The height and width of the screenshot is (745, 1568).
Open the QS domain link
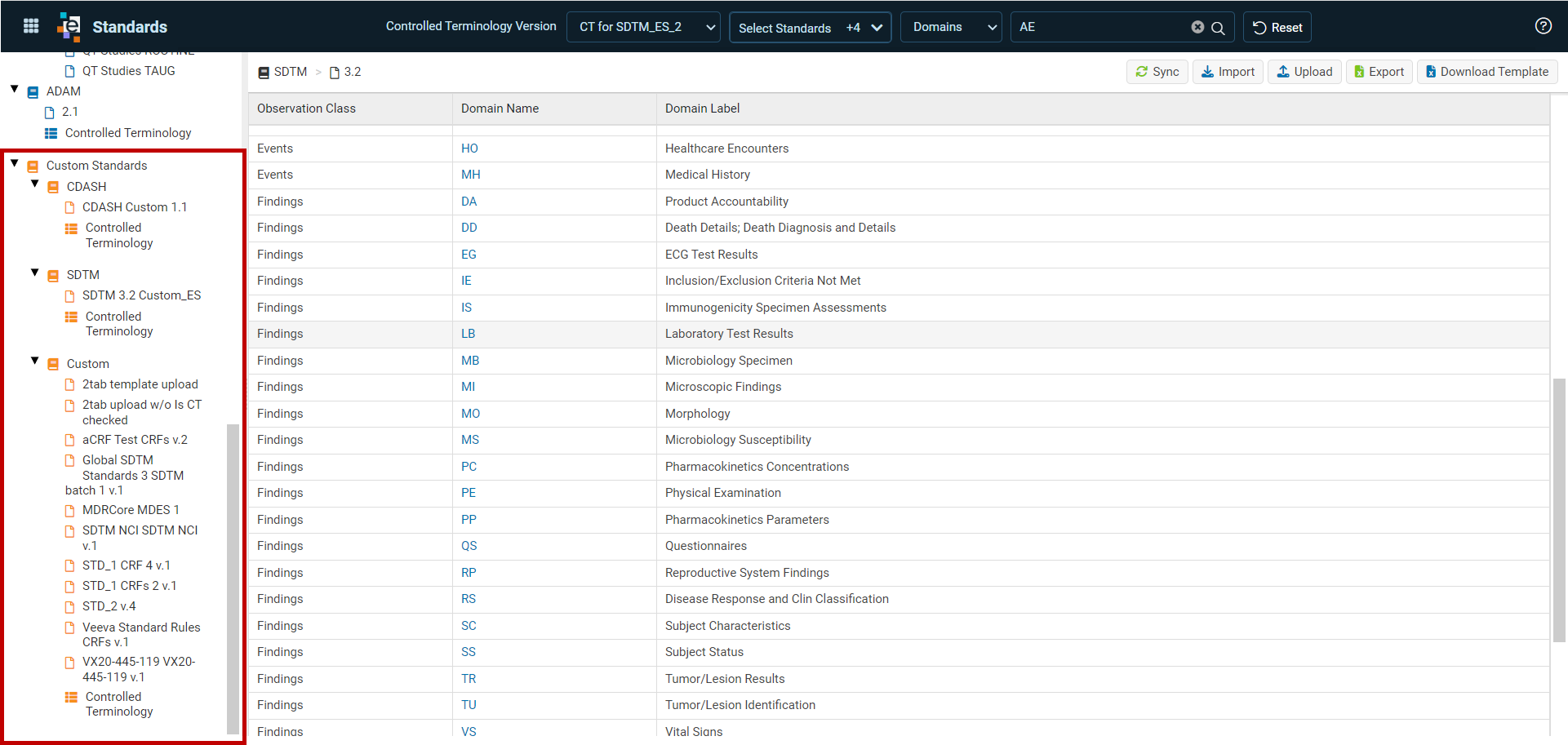coord(469,546)
